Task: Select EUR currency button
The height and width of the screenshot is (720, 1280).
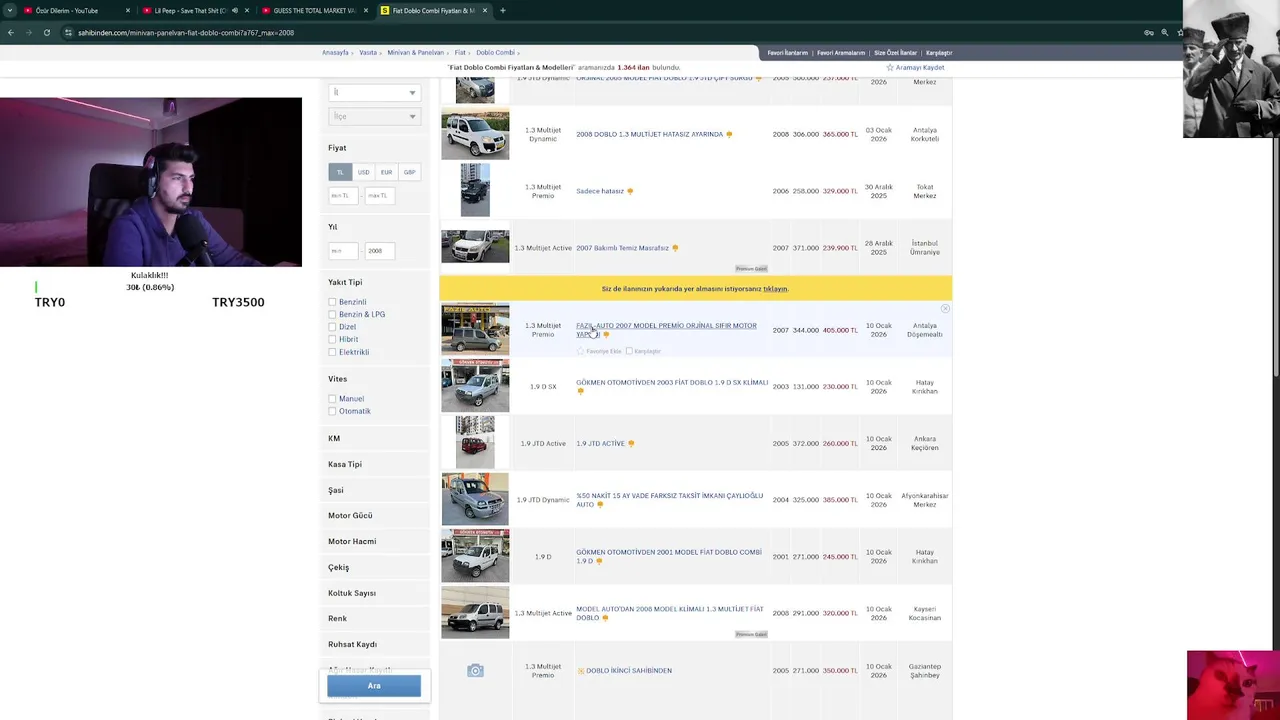Action: [x=386, y=172]
